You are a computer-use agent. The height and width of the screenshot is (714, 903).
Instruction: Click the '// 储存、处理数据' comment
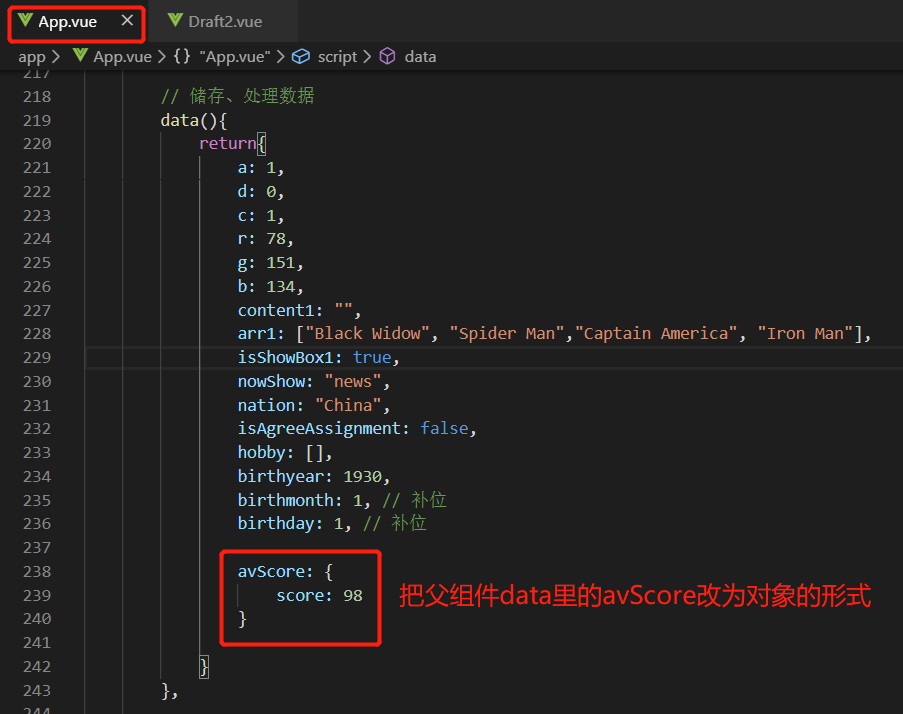[237, 96]
